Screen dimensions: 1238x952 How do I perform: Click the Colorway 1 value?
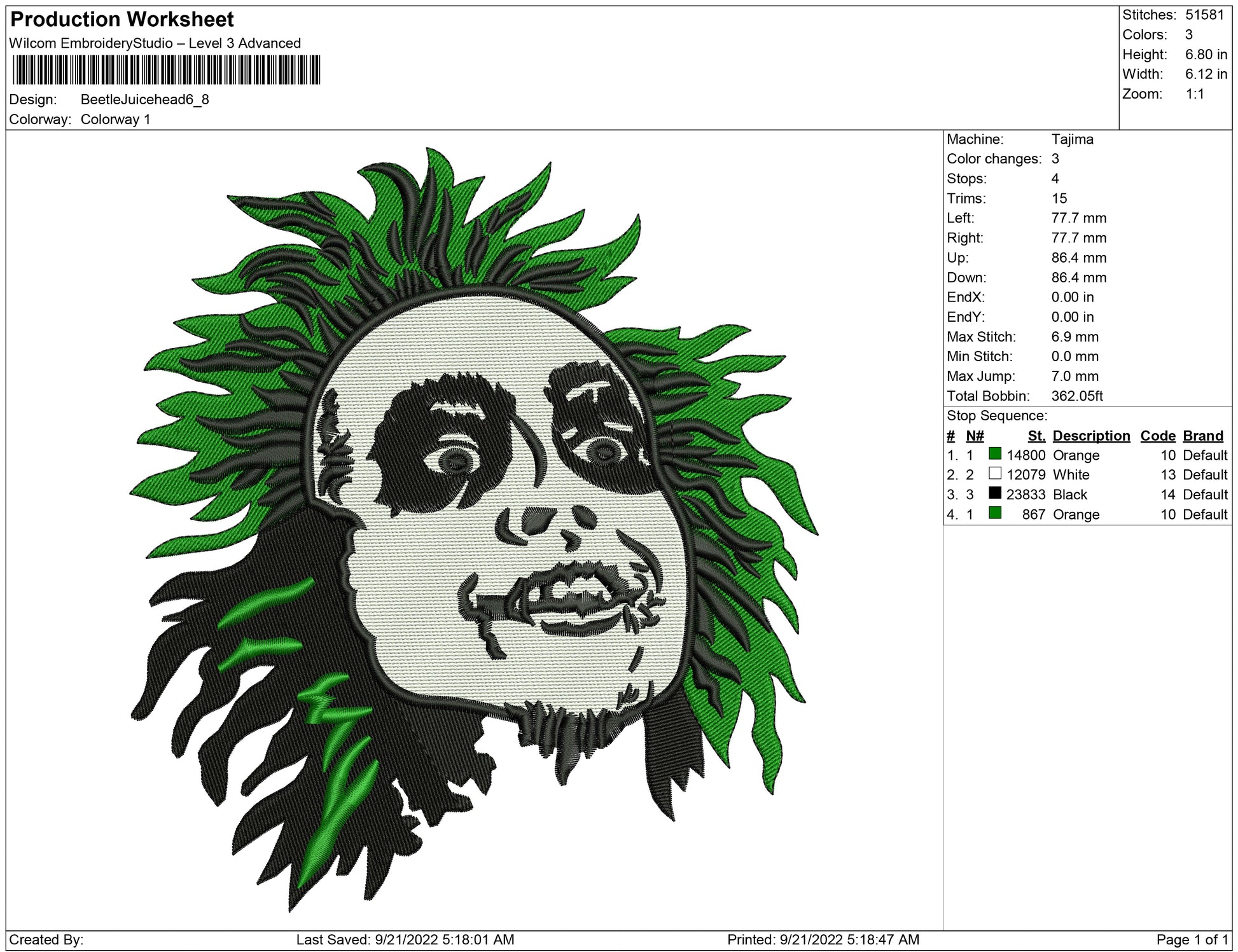(115, 120)
